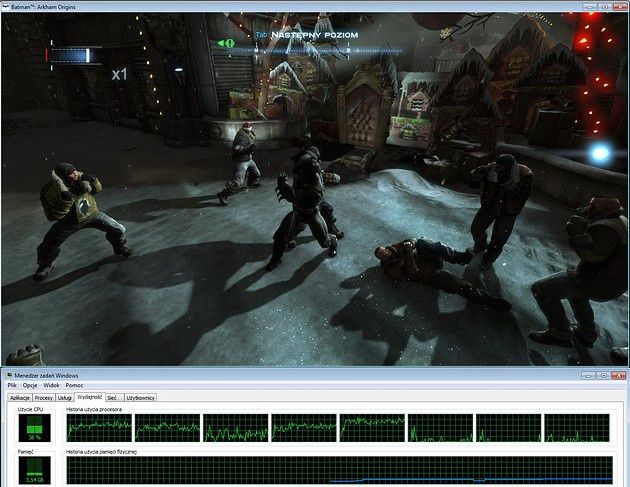Close the Batman Arkham Origins window

(x=620, y=6)
